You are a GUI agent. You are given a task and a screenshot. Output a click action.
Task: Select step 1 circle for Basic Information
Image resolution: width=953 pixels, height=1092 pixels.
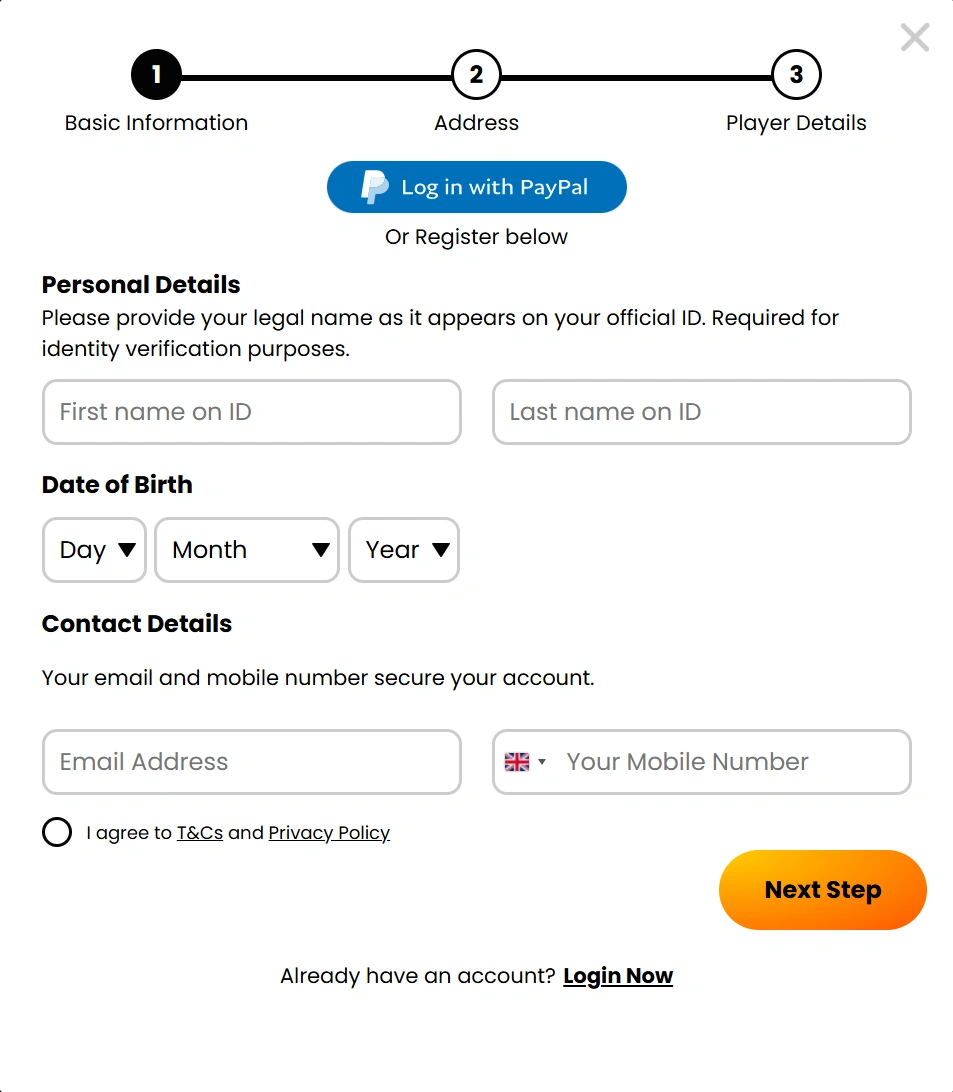tap(156, 73)
